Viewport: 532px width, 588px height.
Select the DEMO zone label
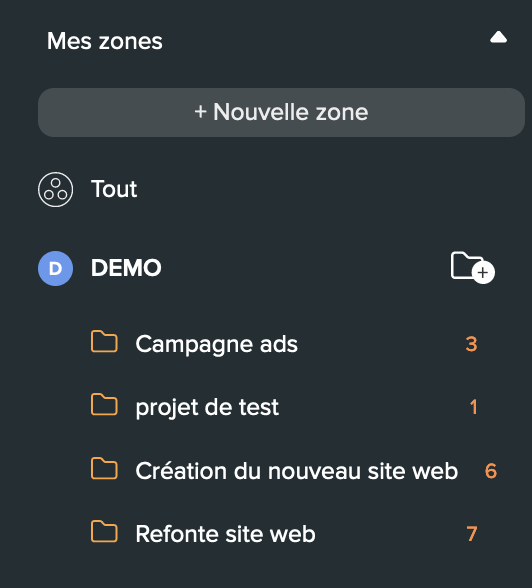click(126, 268)
